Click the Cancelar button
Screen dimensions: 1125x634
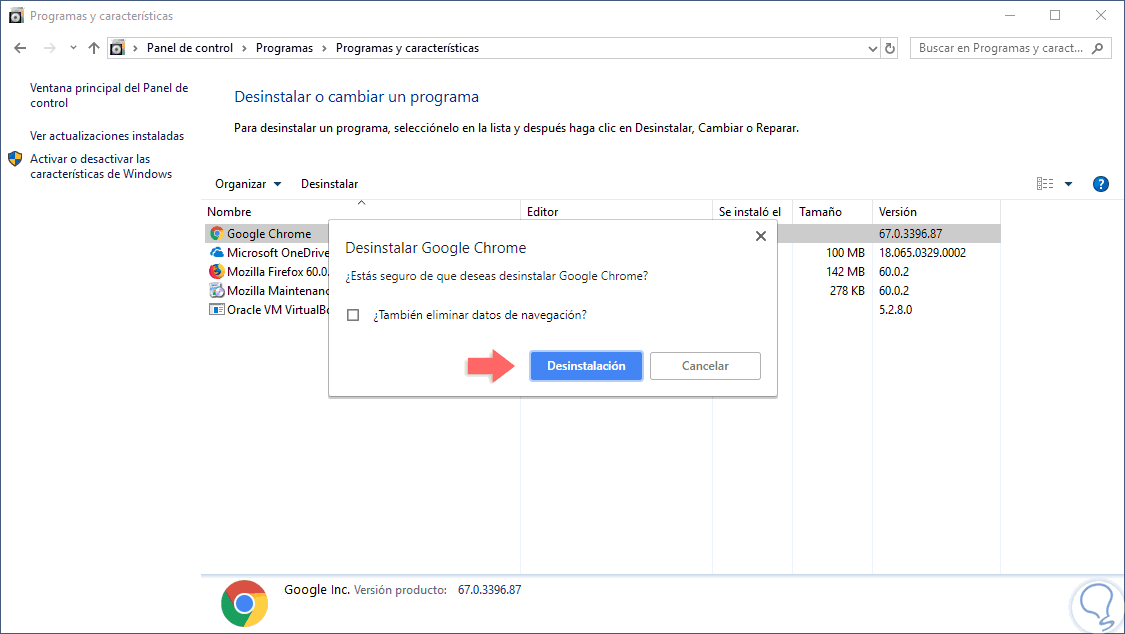pyautogui.click(x=705, y=366)
